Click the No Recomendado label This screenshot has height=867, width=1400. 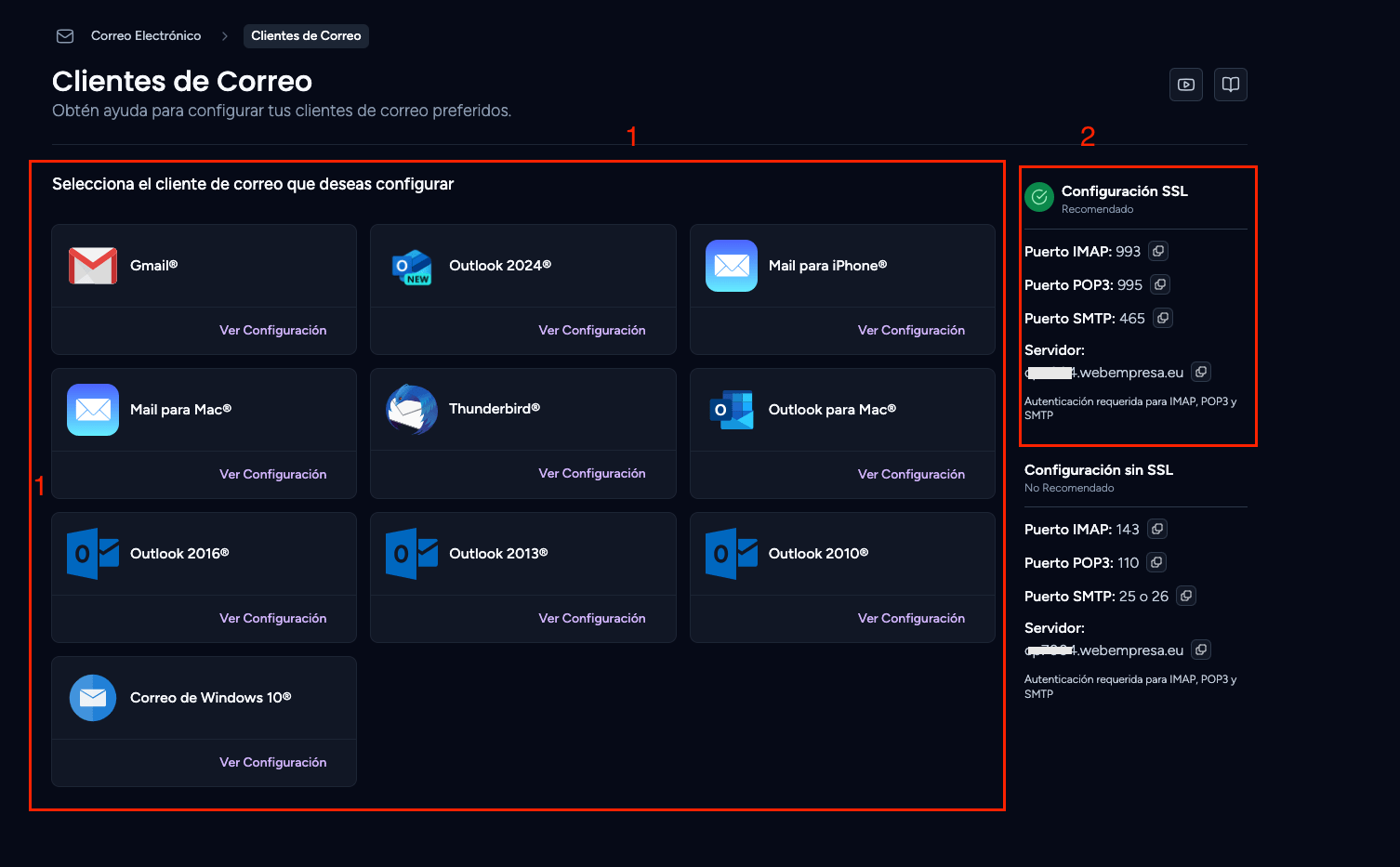1069,488
